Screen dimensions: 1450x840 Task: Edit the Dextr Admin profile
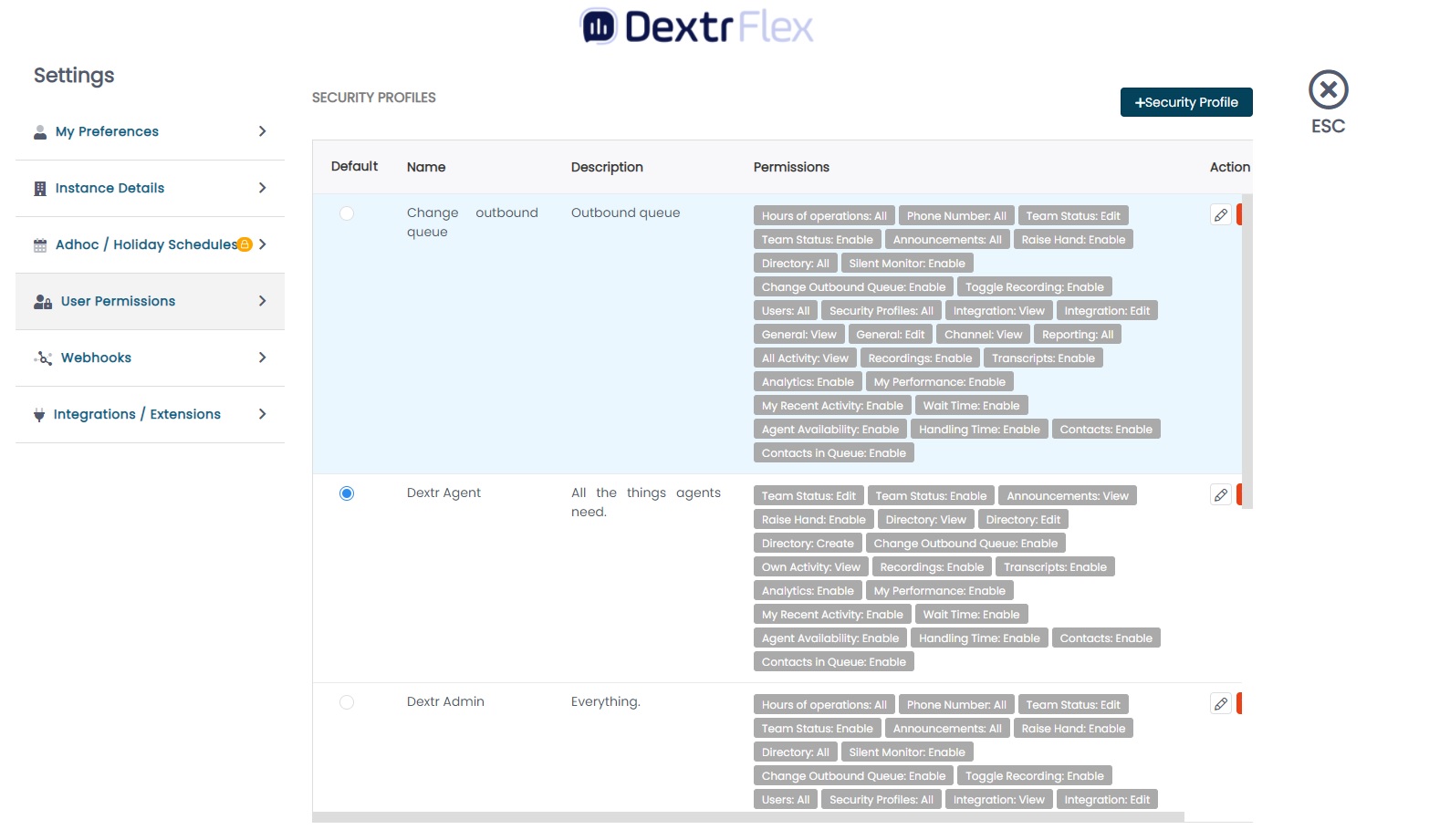1221,704
